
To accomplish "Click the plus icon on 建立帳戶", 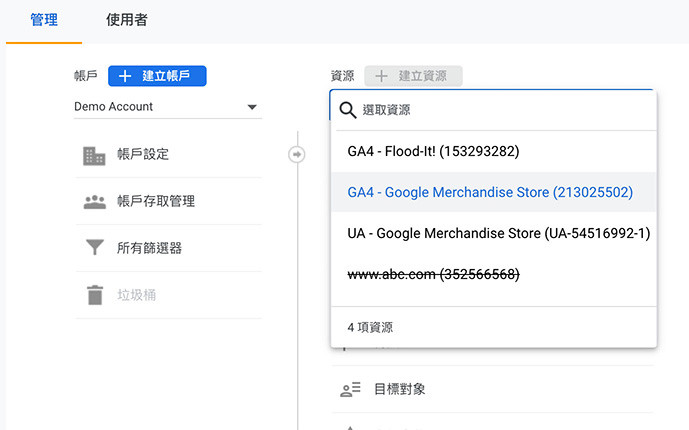I will [x=126, y=76].
